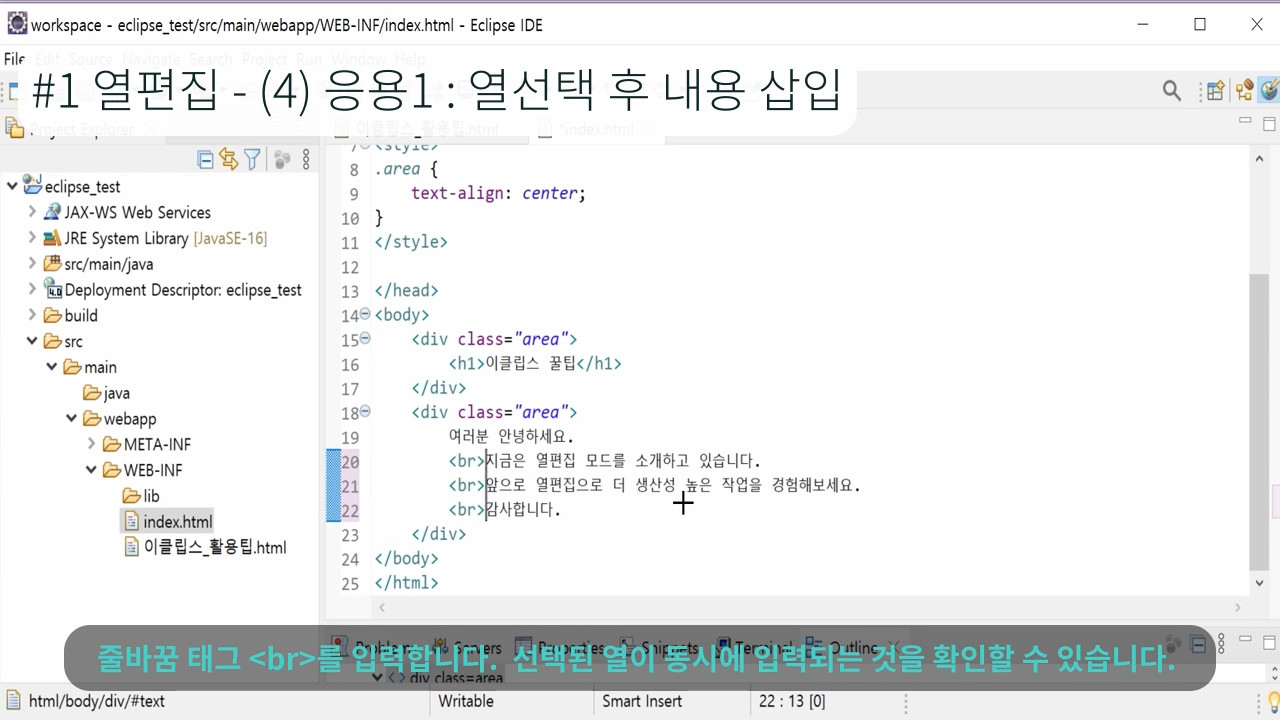Select JAX-WS Web Services tree item
Screen dimensions: 1280x720
(x=137, y=212)
